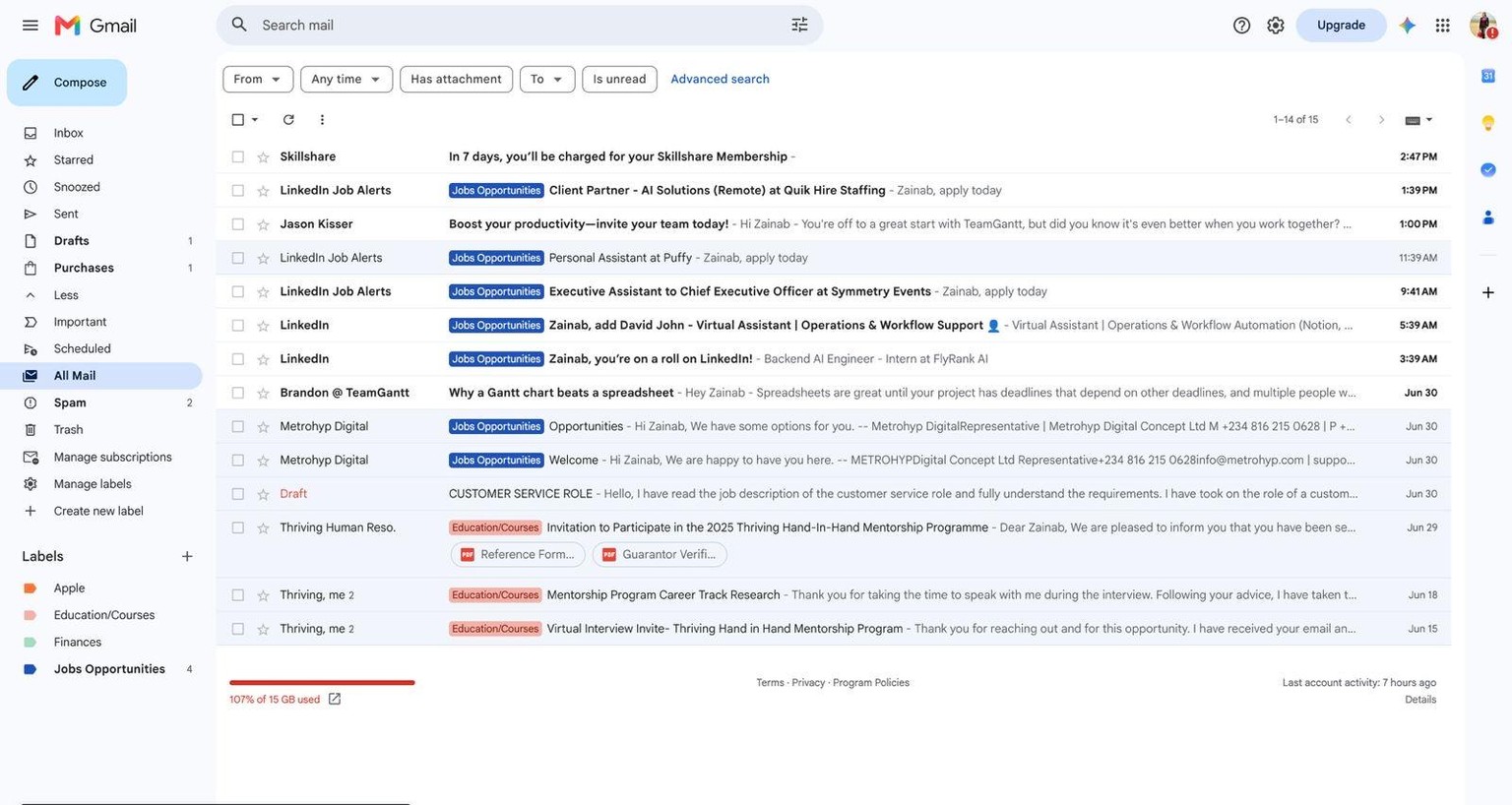Tick the Quik Hire Staffing email checkbox
The height and width of the screenshot is (805, 1512).
click(x=237, y=190)
